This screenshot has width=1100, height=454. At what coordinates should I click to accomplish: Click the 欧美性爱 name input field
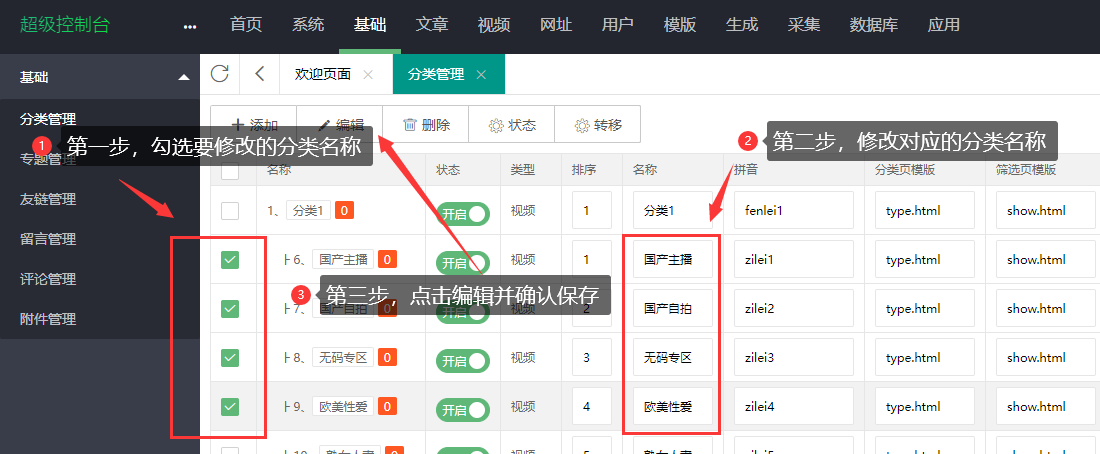(x=673, y=407)
